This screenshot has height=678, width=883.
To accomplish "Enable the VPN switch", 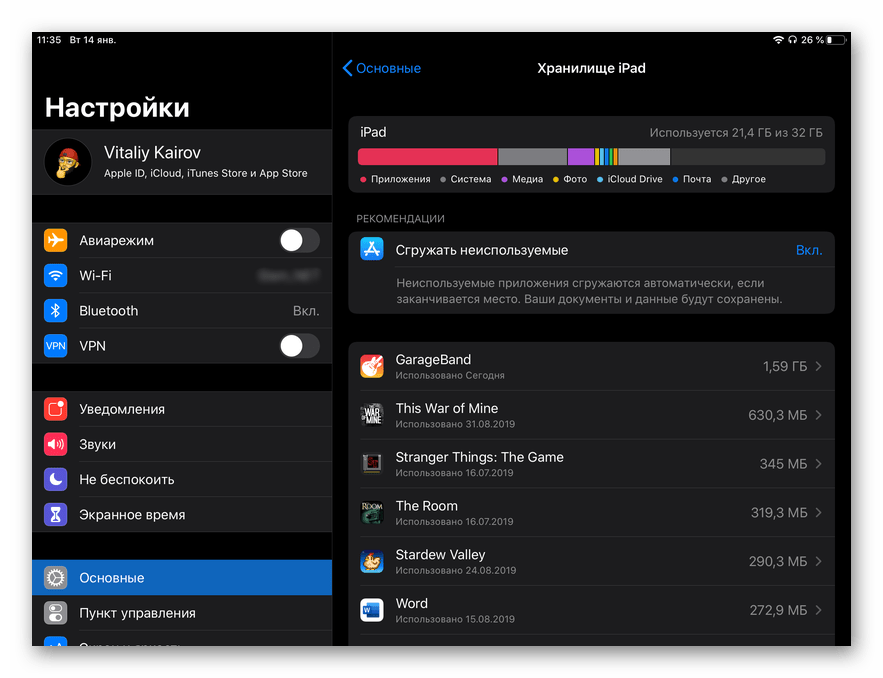I will (x=298, y=346).
